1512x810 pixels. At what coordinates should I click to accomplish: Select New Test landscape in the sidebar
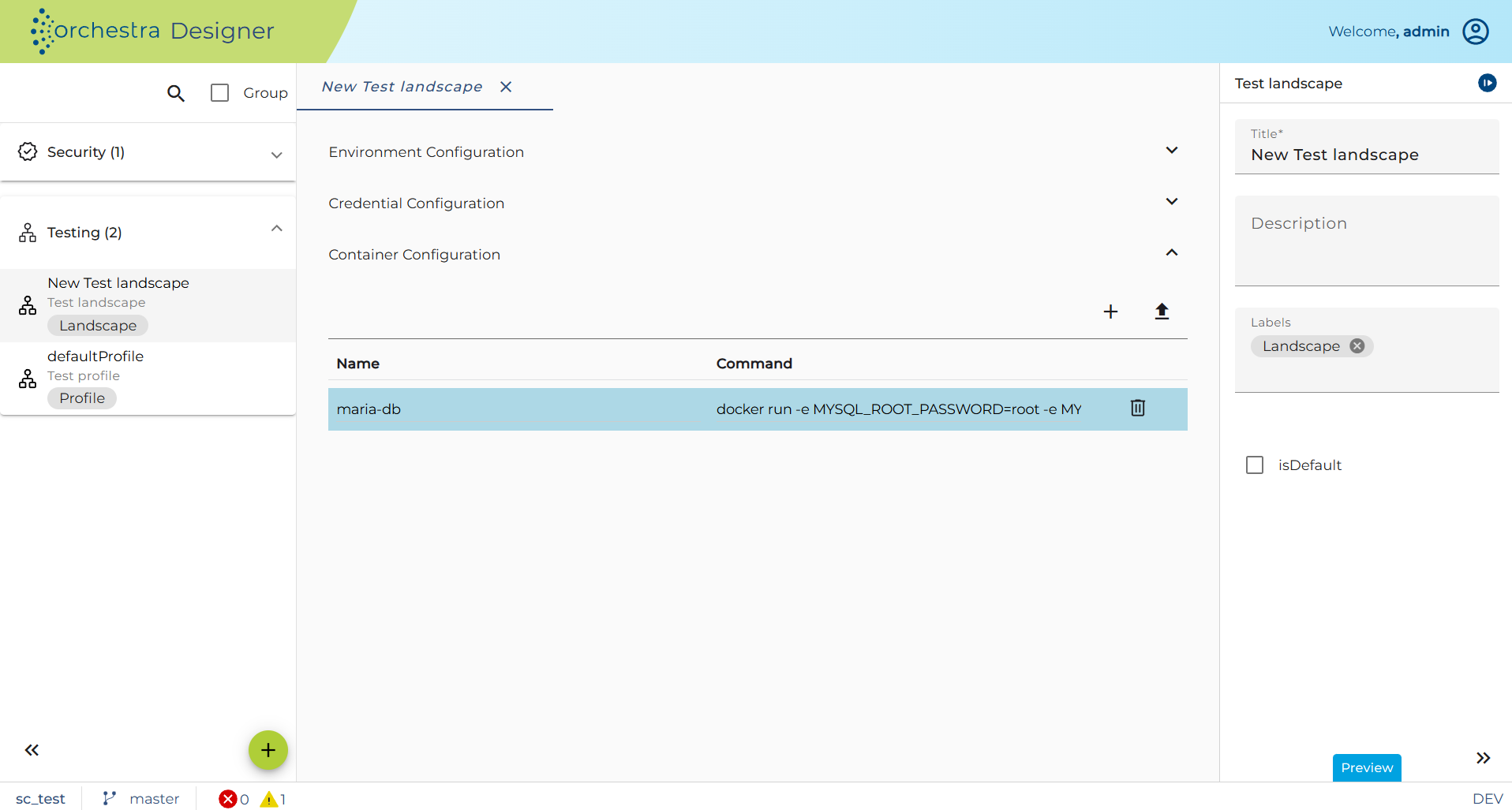pos(148,305)
